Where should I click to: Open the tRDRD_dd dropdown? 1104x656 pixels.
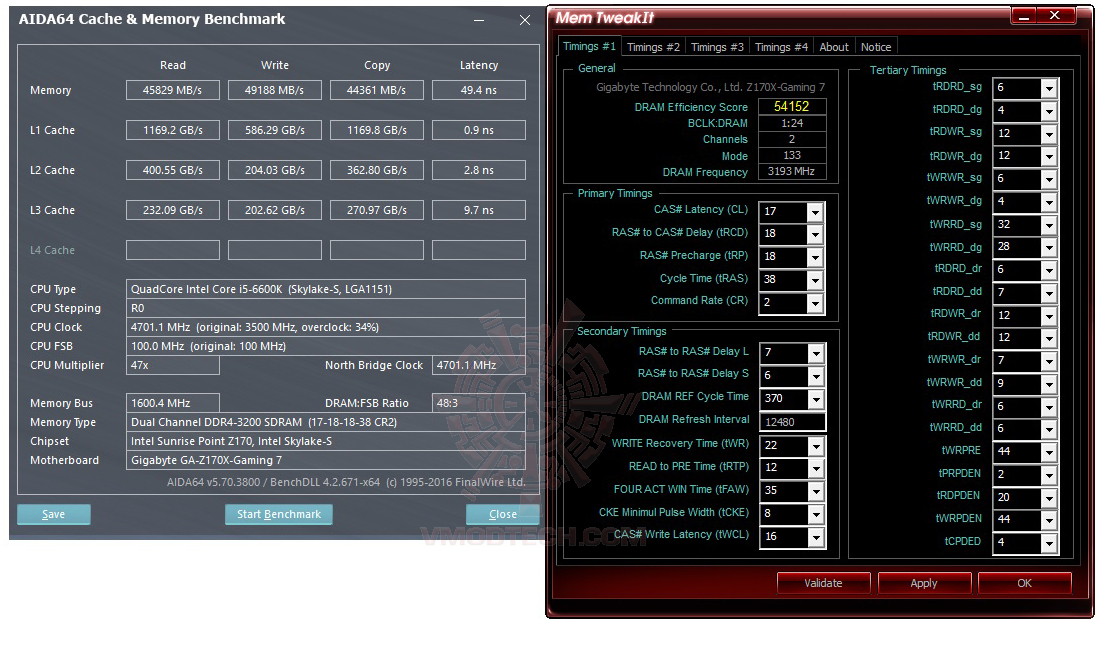(1049, 293)
